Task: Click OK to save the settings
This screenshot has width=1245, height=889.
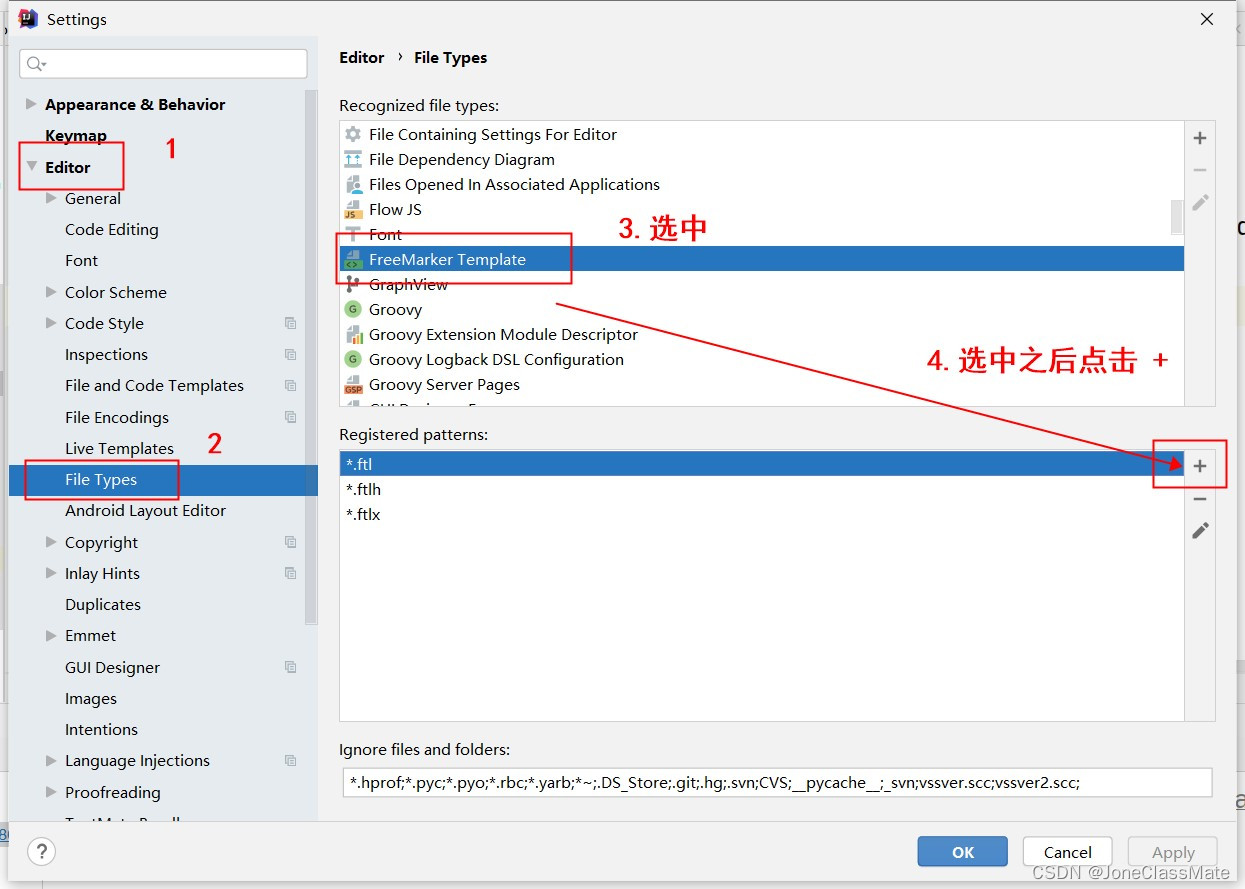Action: click(961, 851)
